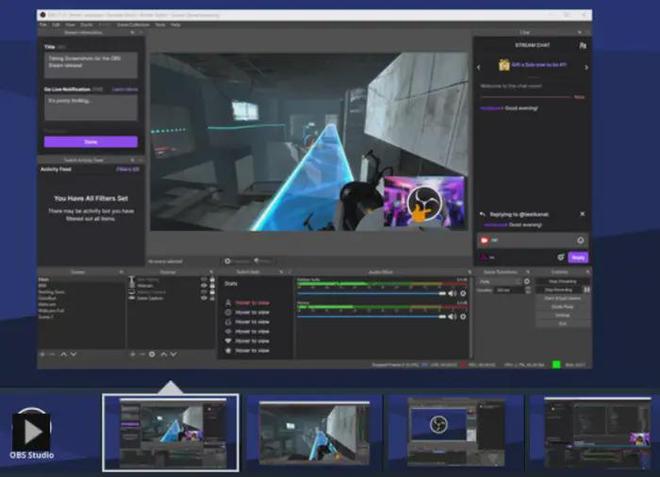Toggle visibility of Webcam source
Screen dimensions: 660x477
coord(205,285)
